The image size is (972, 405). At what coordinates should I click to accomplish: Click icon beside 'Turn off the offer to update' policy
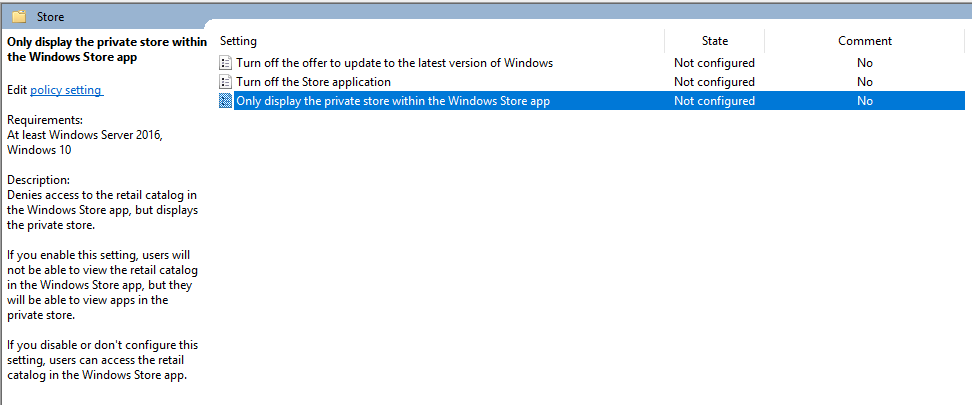tap(226, 63)
